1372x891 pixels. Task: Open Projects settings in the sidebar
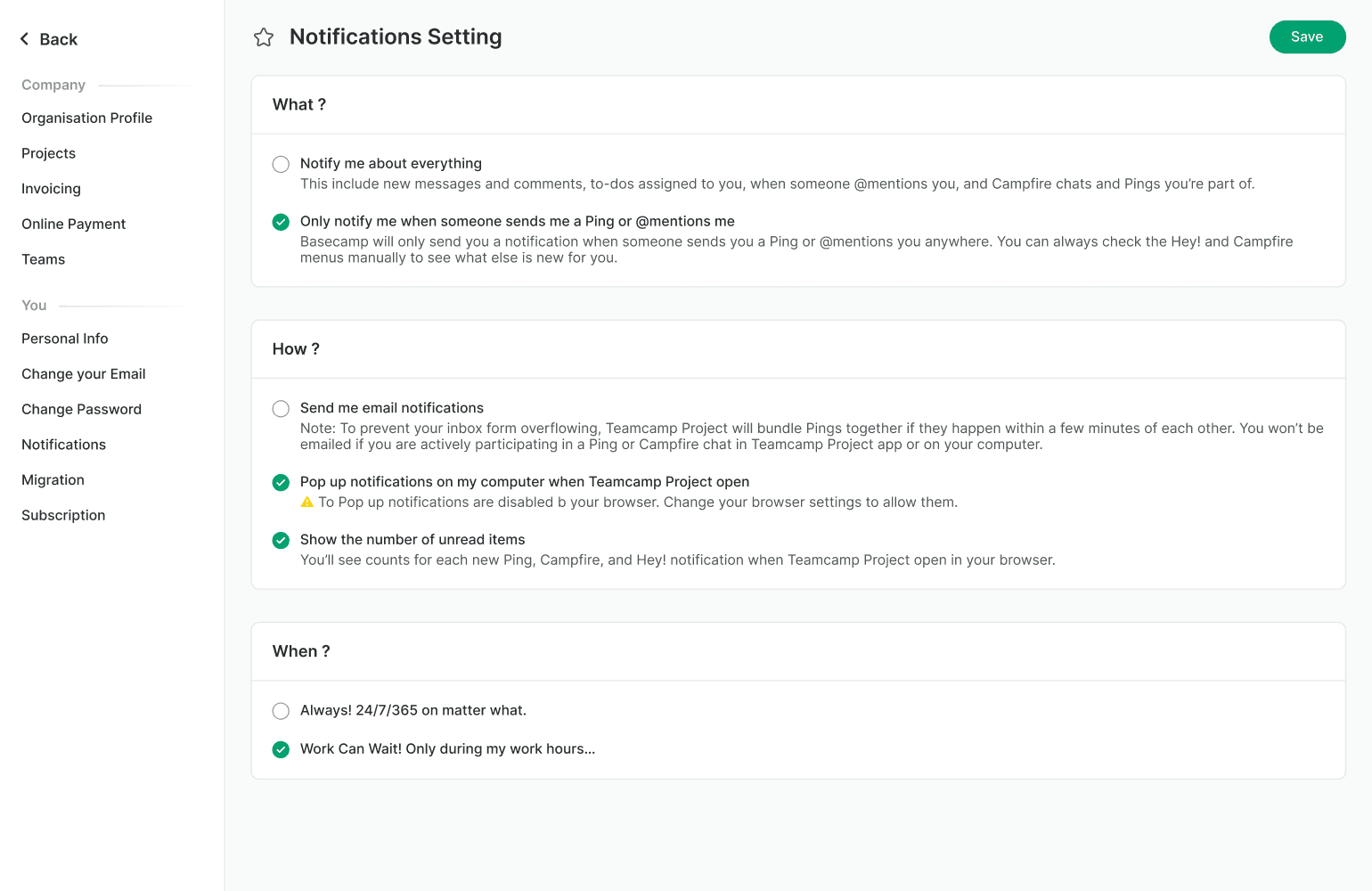click(48, 153)
